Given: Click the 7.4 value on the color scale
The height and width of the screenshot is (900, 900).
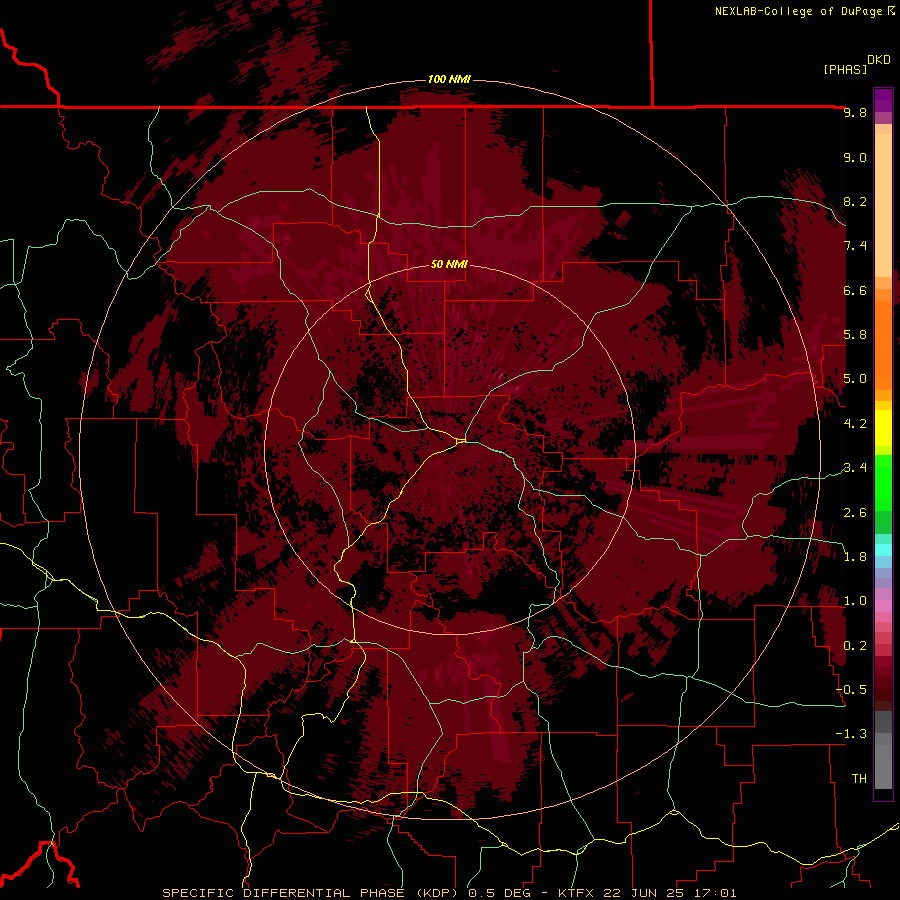Looking at the screenshot, I should [855, 246].
